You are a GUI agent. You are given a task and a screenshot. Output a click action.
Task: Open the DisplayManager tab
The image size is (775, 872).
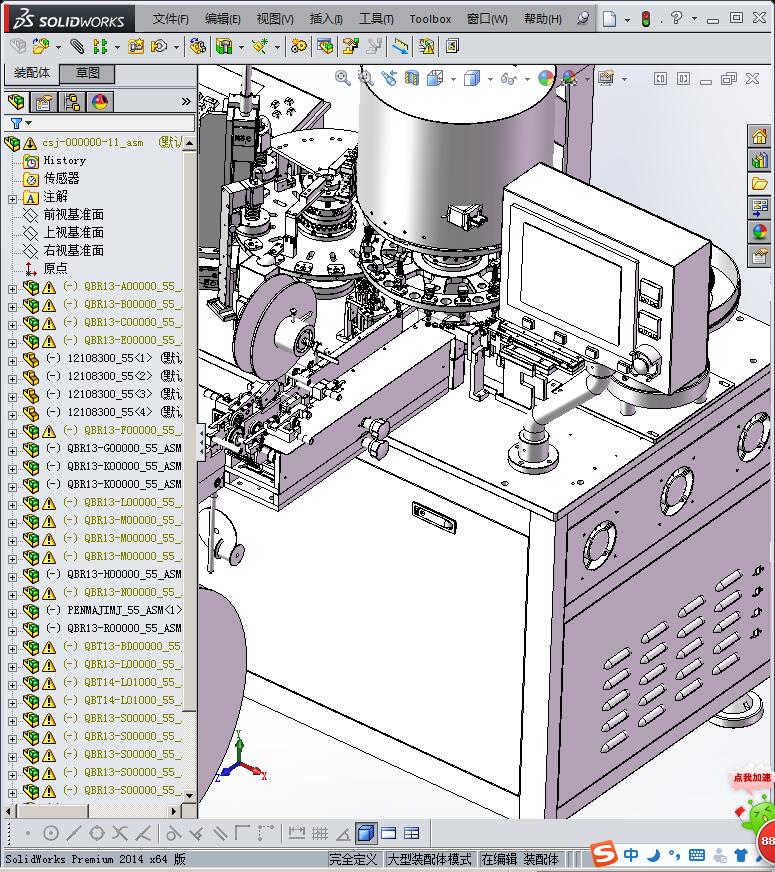pyautogui.click(x=100, y=102)
